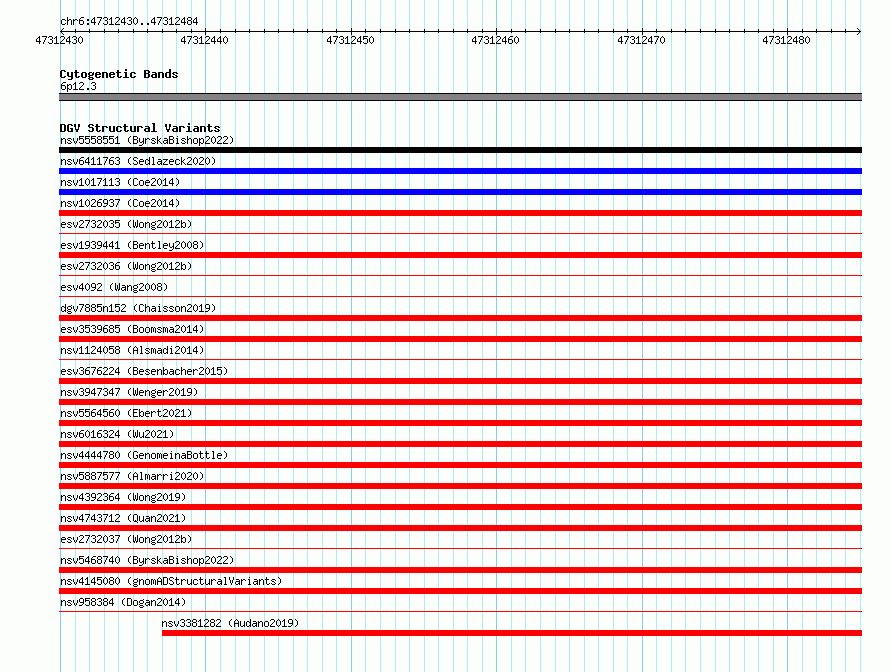Click the chr6:47312430..47312484 region label
This screenshot has height=672, width=890.
point(129,22)
